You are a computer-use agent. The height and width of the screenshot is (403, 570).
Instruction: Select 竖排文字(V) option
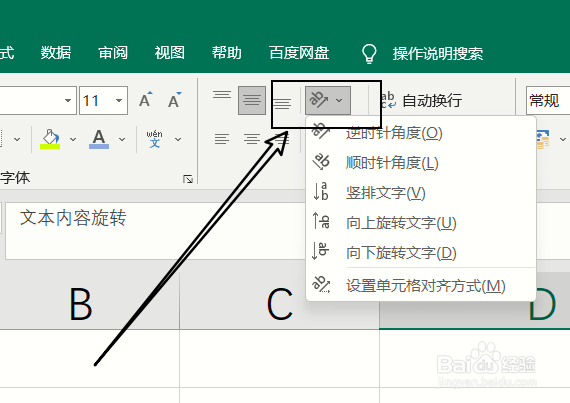click(x=421, y=192)
